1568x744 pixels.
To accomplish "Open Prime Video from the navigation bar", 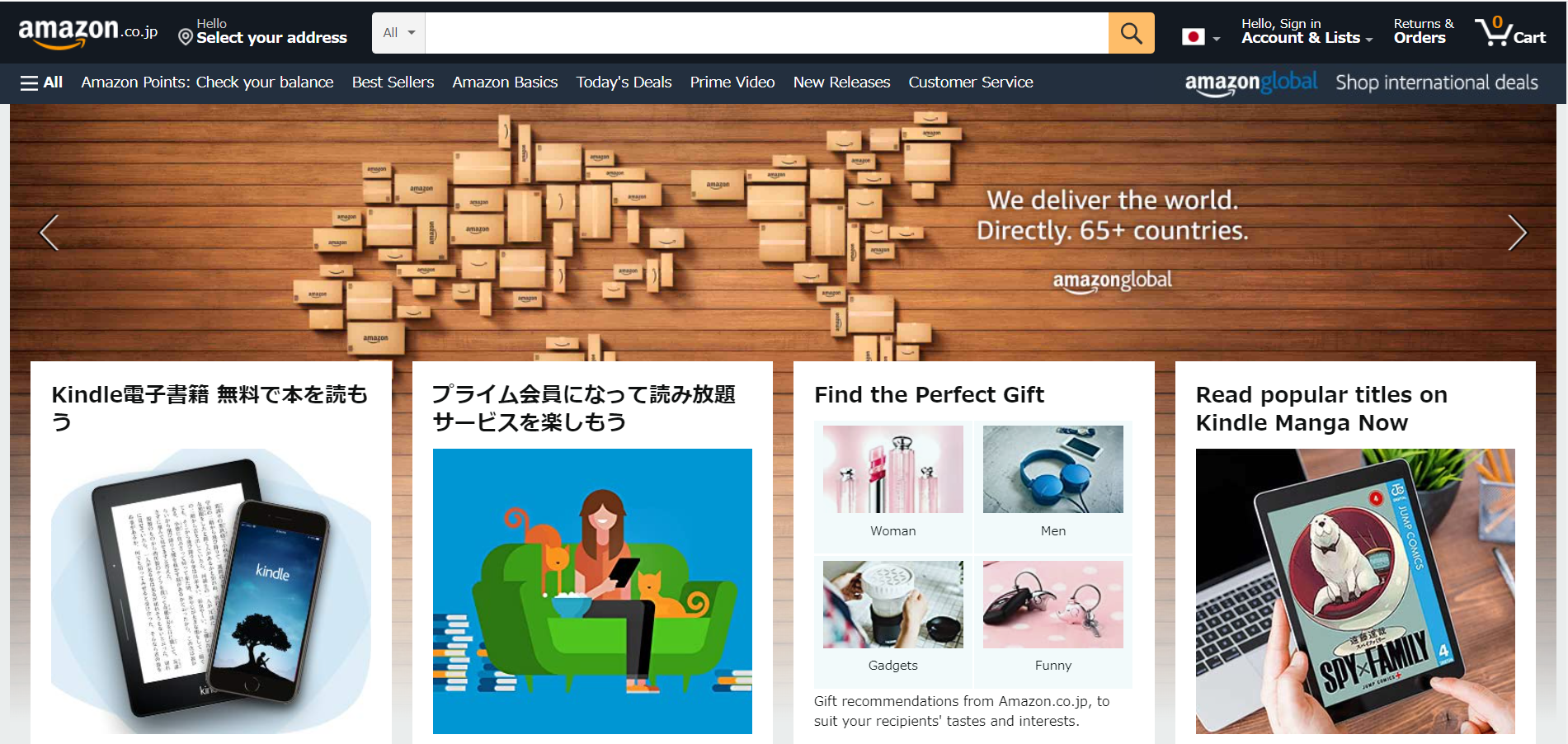I will coord(732,82).
